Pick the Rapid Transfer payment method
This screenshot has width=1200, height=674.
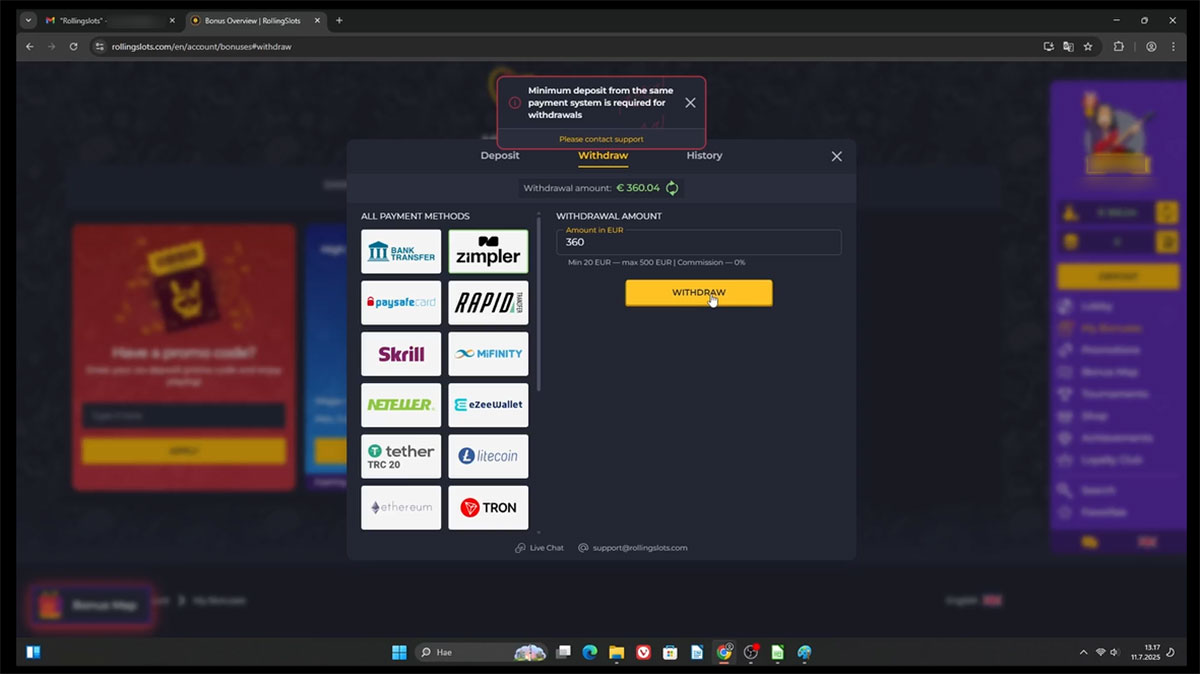click(x=488, y=302)
